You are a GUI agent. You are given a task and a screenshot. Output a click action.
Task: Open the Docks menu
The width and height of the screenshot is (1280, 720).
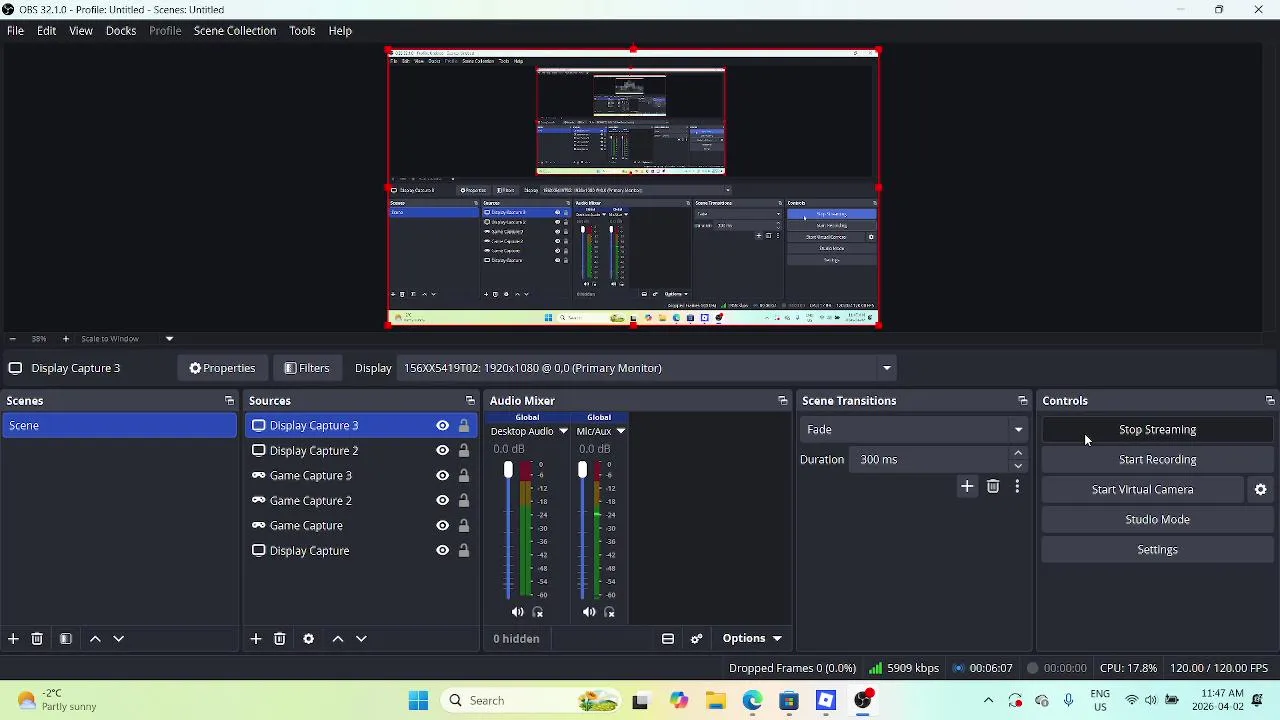pyautogui.click(x=121, y=31)
